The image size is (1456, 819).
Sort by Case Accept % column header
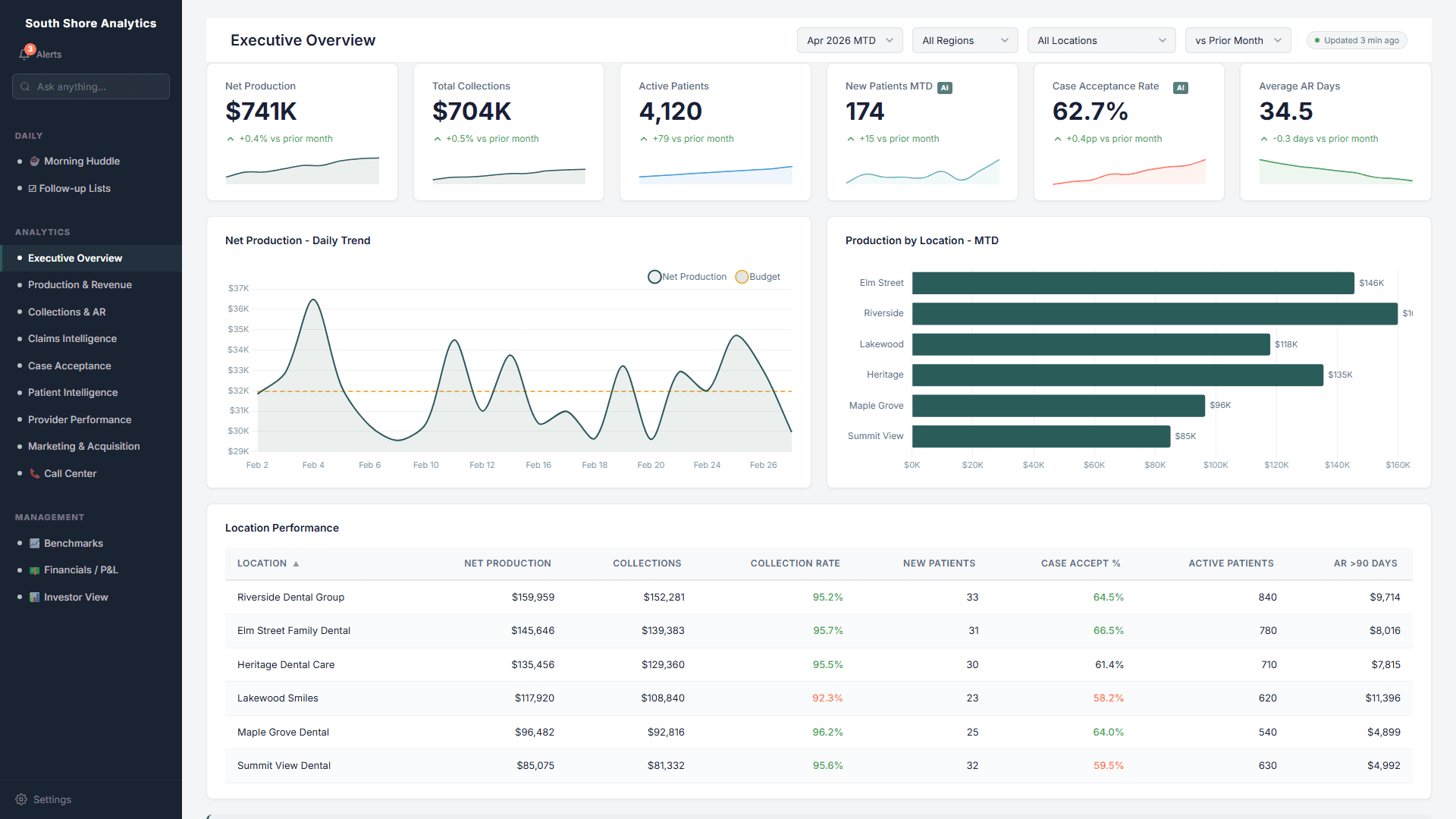click(1081, 563)
